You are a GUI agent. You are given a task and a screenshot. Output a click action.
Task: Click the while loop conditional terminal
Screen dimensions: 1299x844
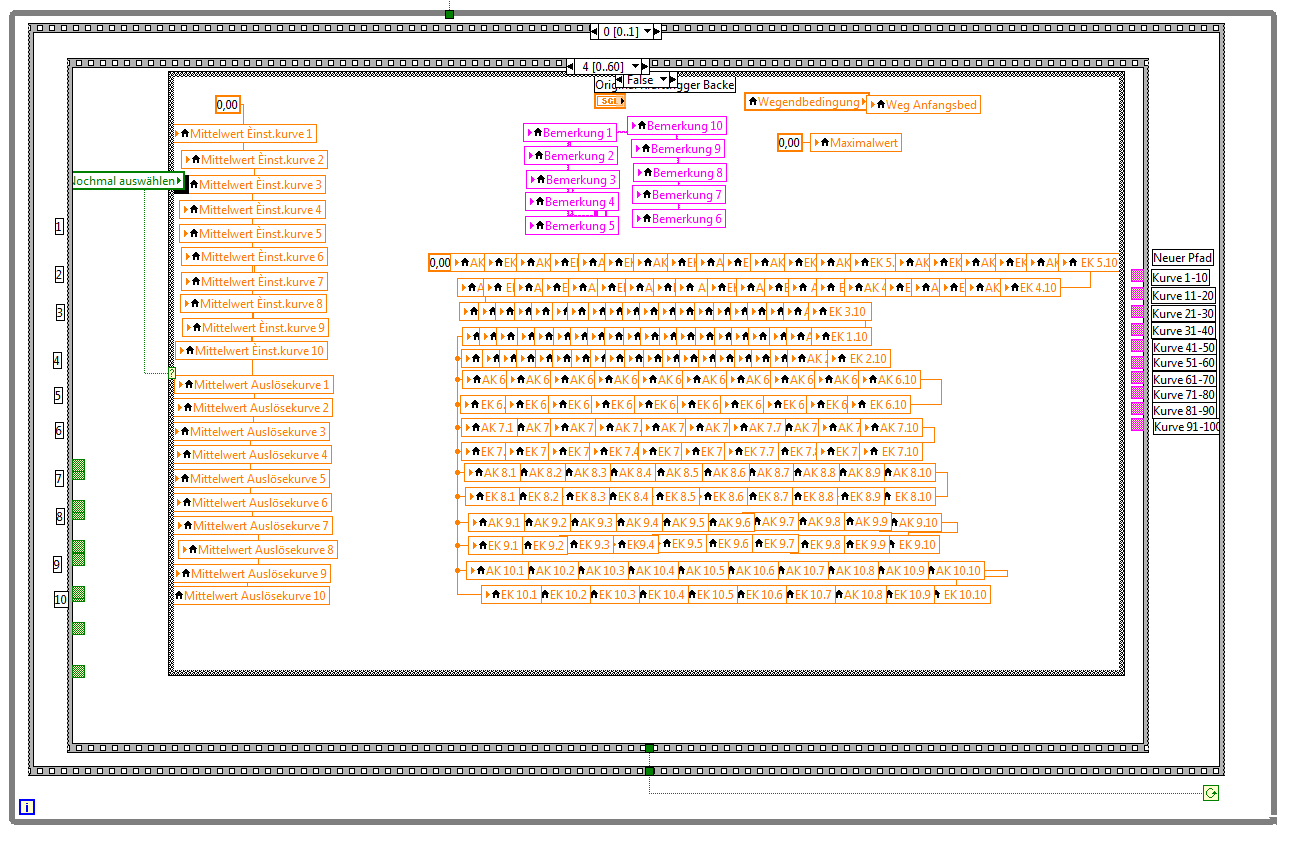[x=1211, y=793]
